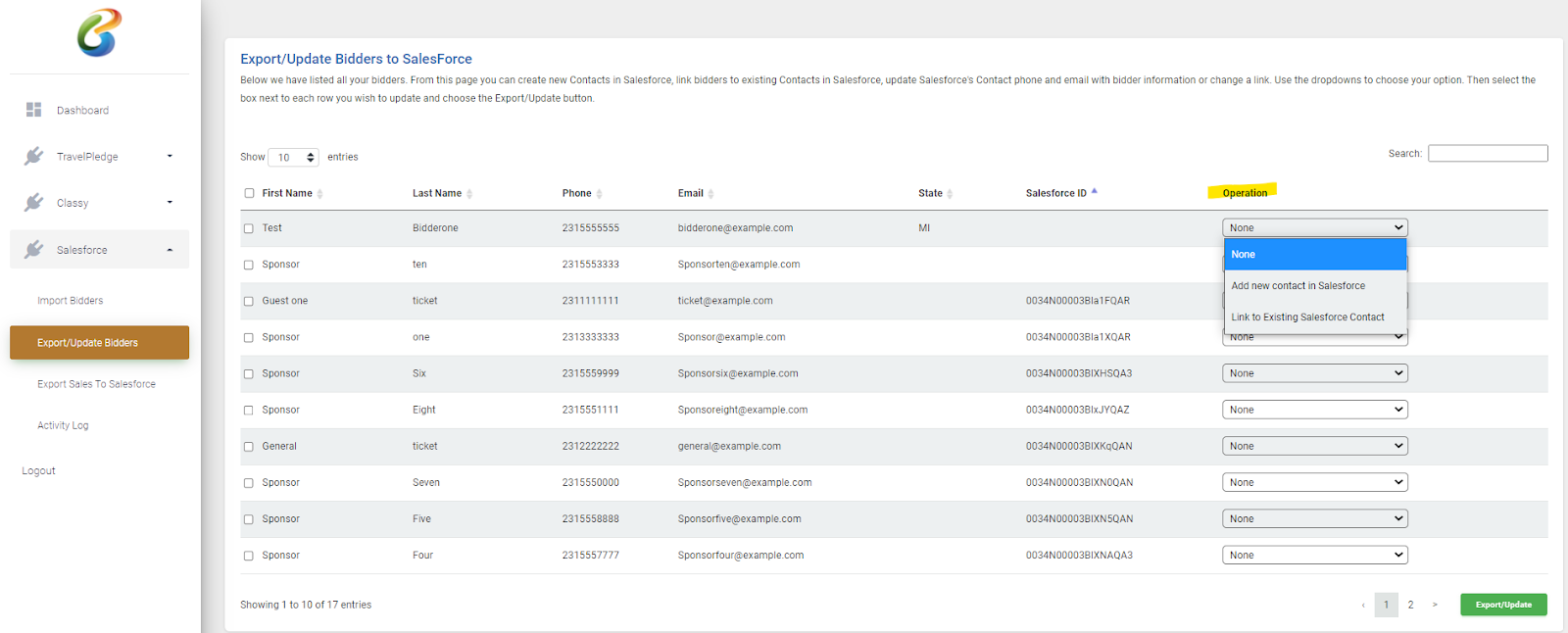This screenshot has width=1568, height=633.
Task: Check the Sponsor one row
Action: click(x=249, y=337)
